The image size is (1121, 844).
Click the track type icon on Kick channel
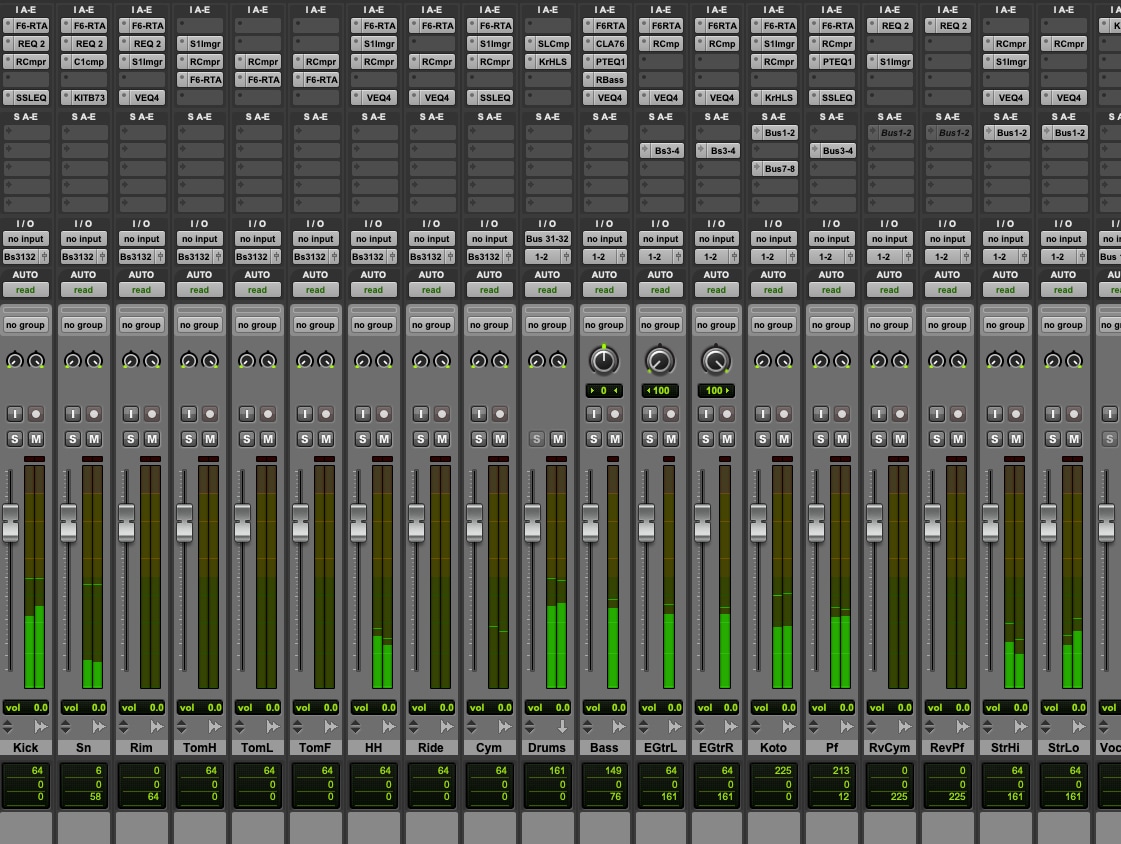coord(41,727)
